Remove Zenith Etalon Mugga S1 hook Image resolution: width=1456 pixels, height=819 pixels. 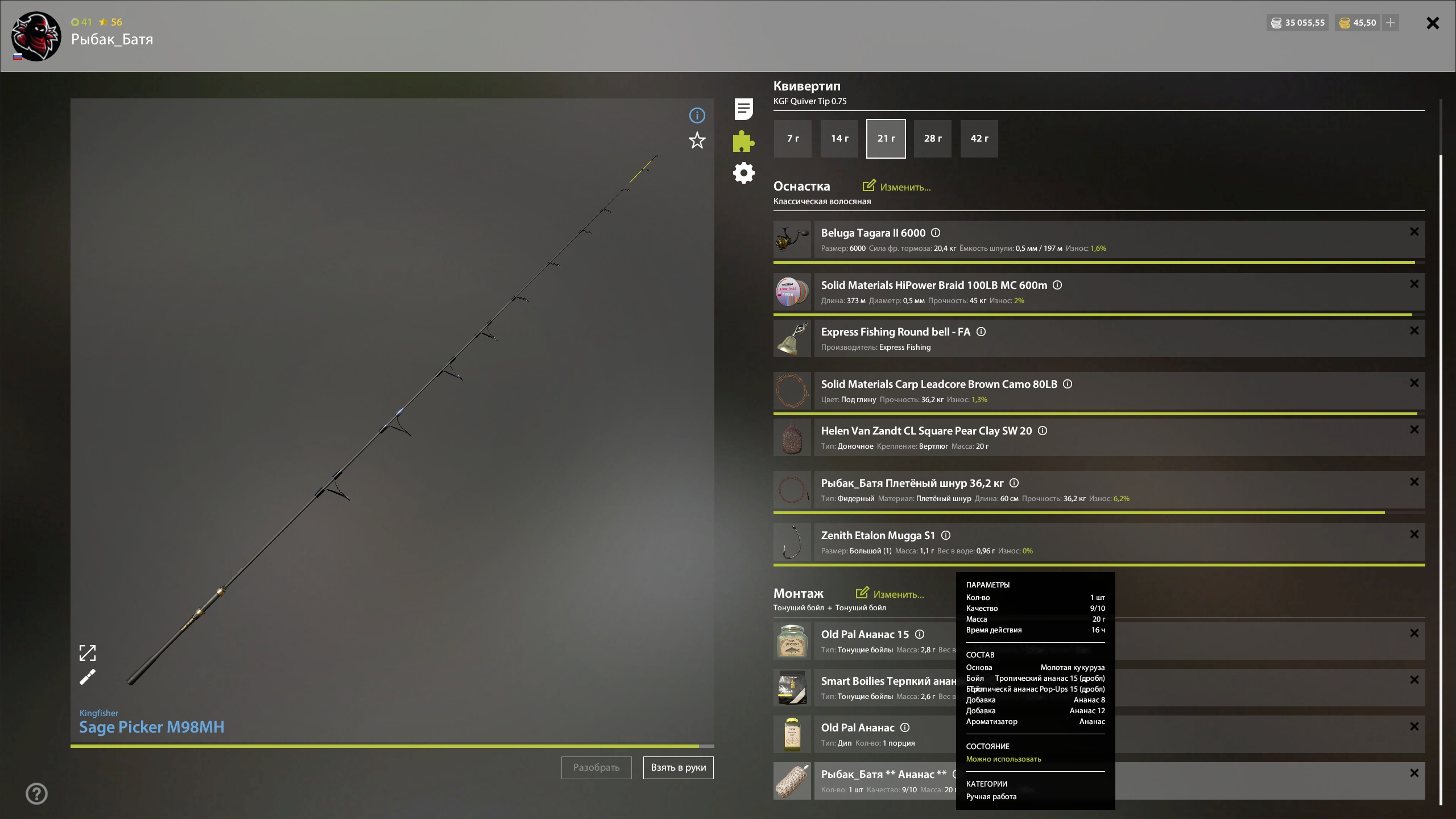pos(1414,534)
